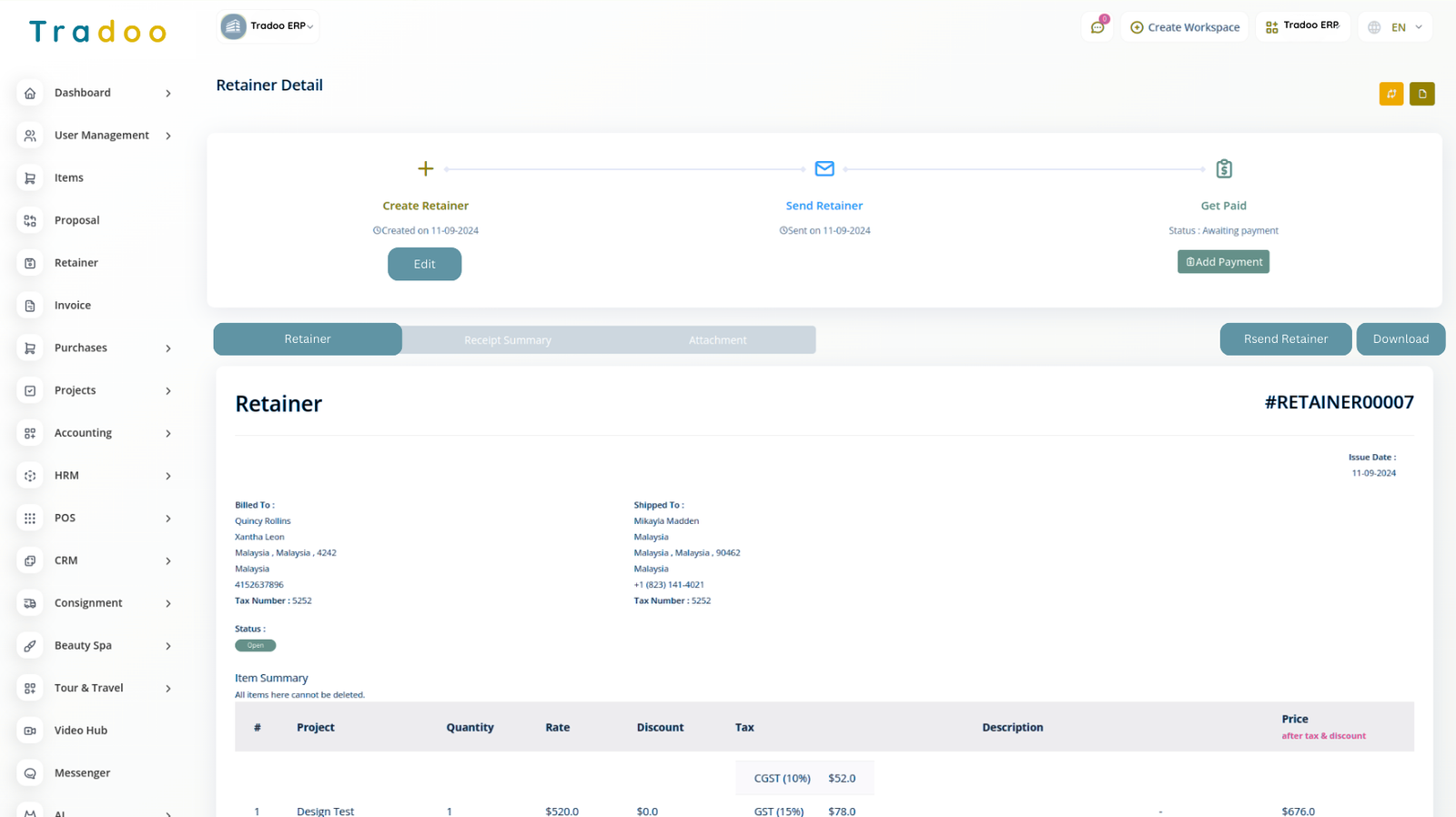Click the orange convert arrows icon button
Screen dimensions: 1456x817
1390,94
